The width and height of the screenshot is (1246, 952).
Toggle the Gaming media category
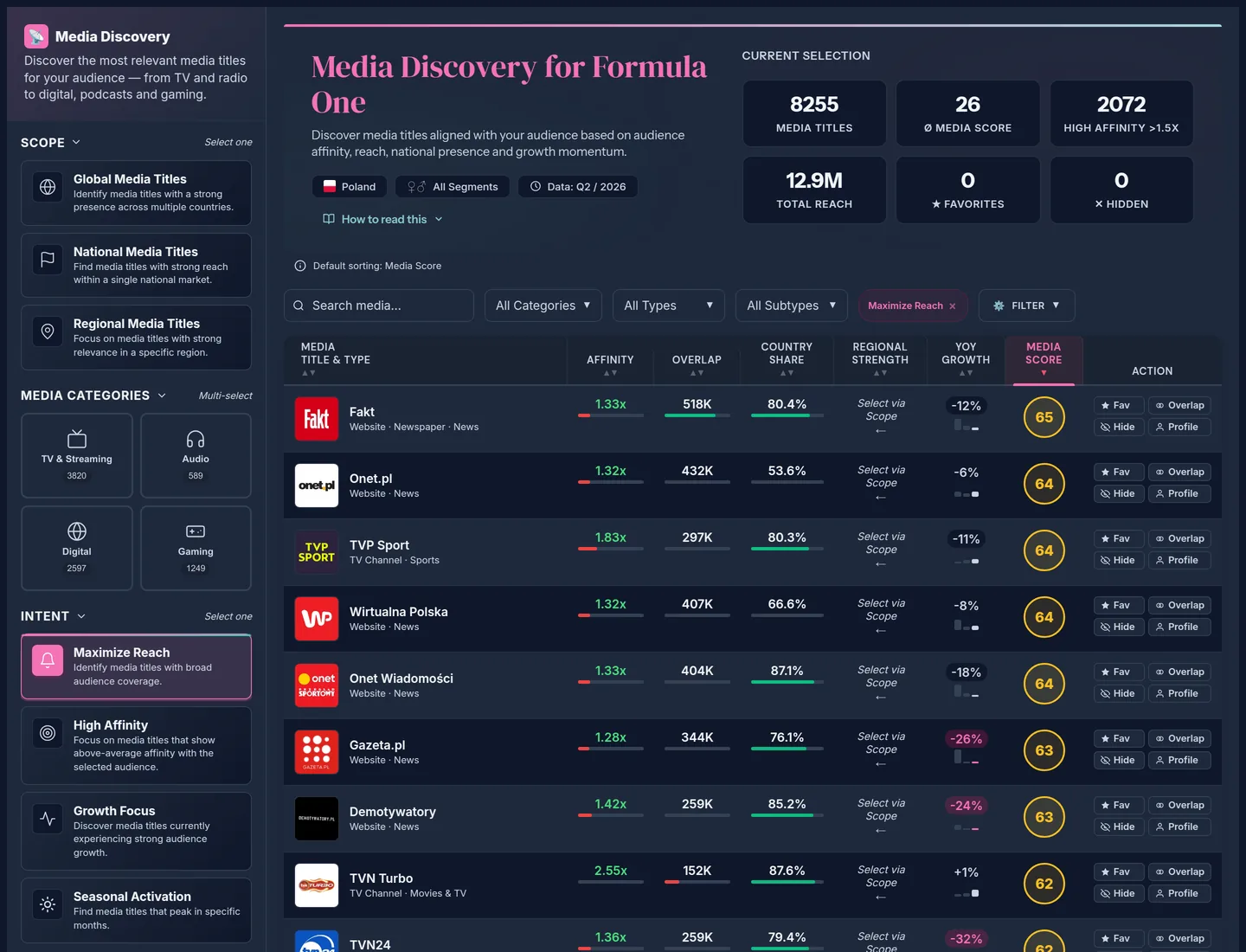pos(196,548)
